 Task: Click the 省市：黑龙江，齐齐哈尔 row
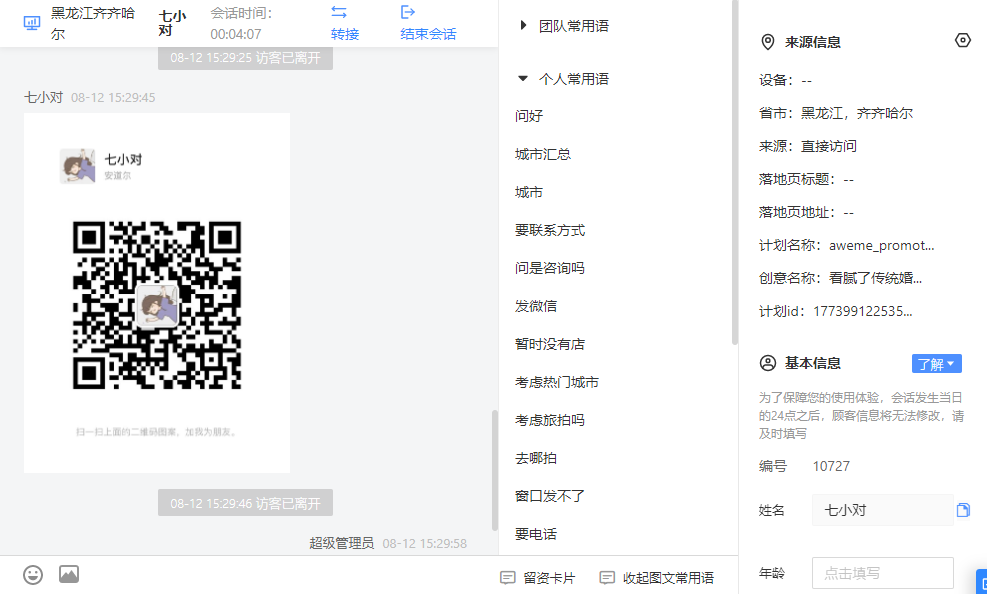(x=836, y=113)
